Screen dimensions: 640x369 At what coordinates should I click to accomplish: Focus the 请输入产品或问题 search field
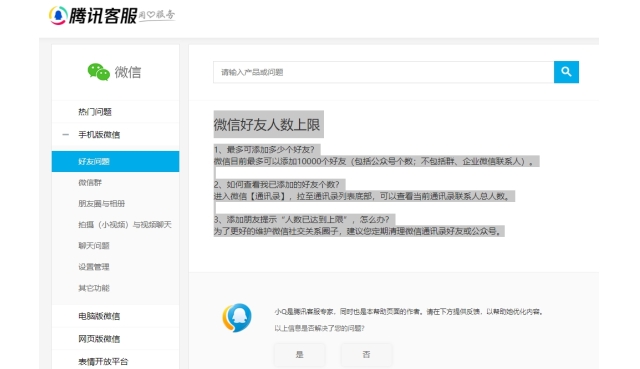pos(383,72)
